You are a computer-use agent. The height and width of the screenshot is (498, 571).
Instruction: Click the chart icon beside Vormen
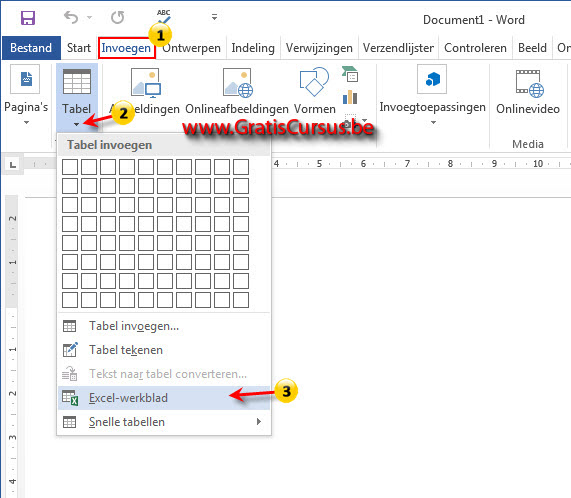coord(350,97)
